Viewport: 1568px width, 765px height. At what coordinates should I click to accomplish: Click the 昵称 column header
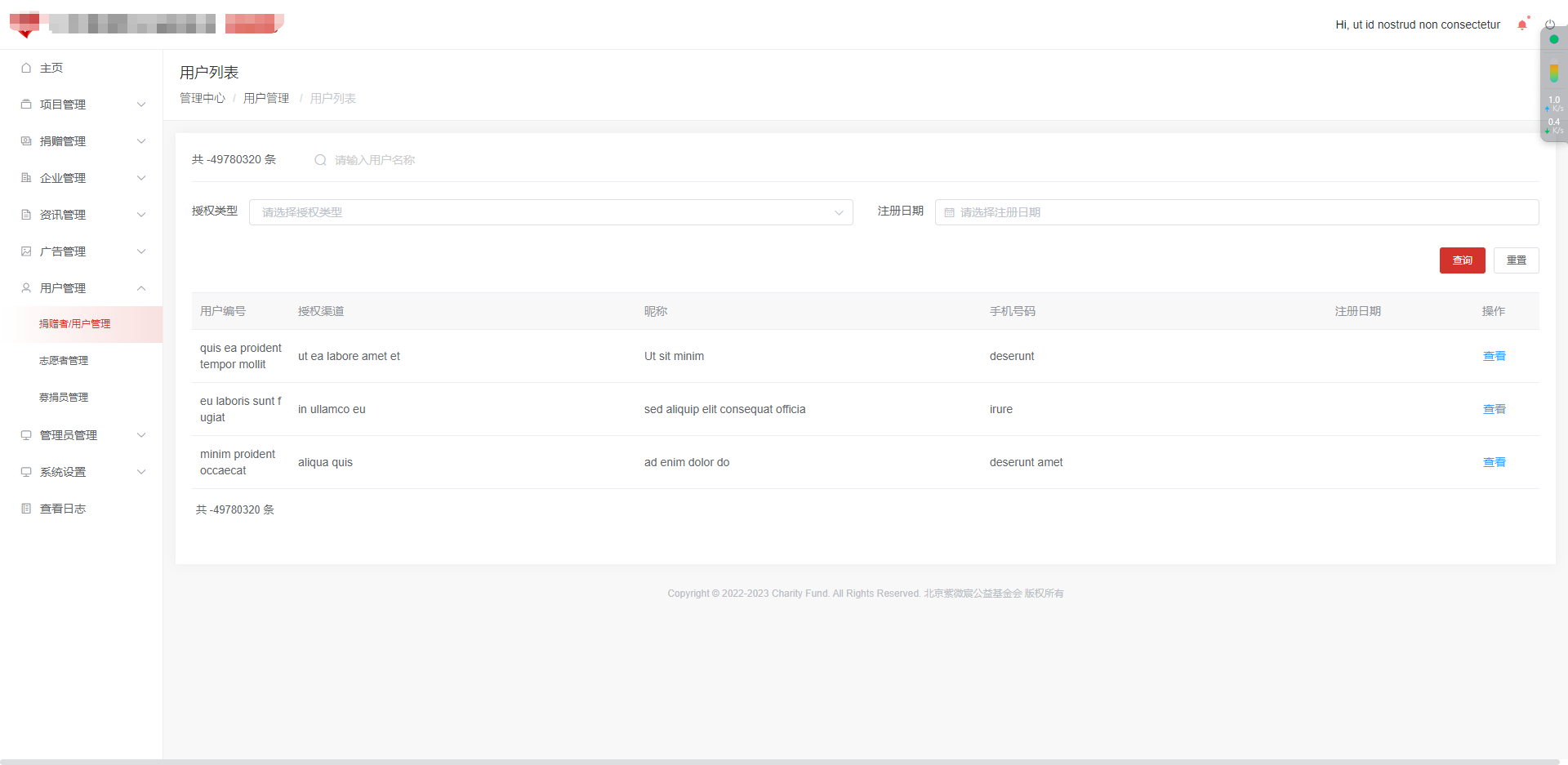pos(656,311)
